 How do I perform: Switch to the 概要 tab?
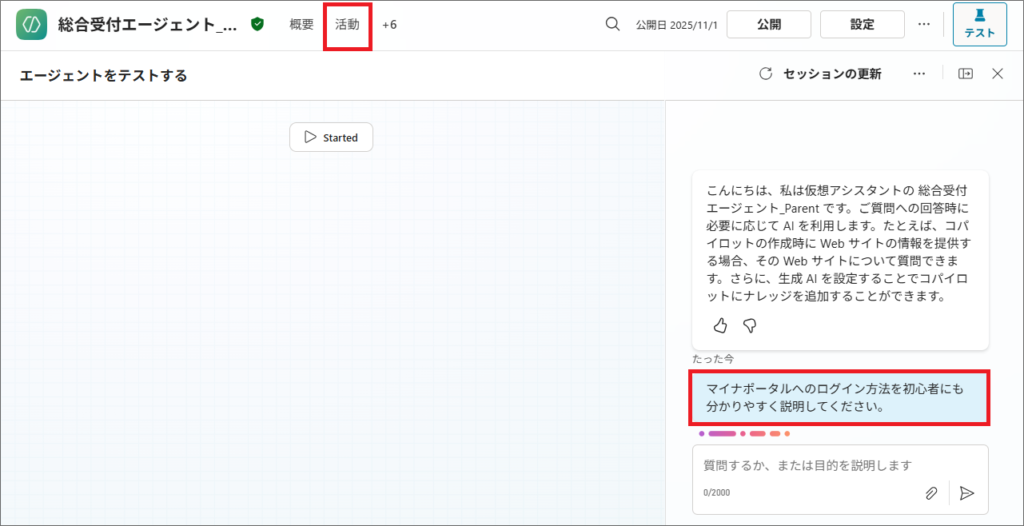tap(301, 24)
